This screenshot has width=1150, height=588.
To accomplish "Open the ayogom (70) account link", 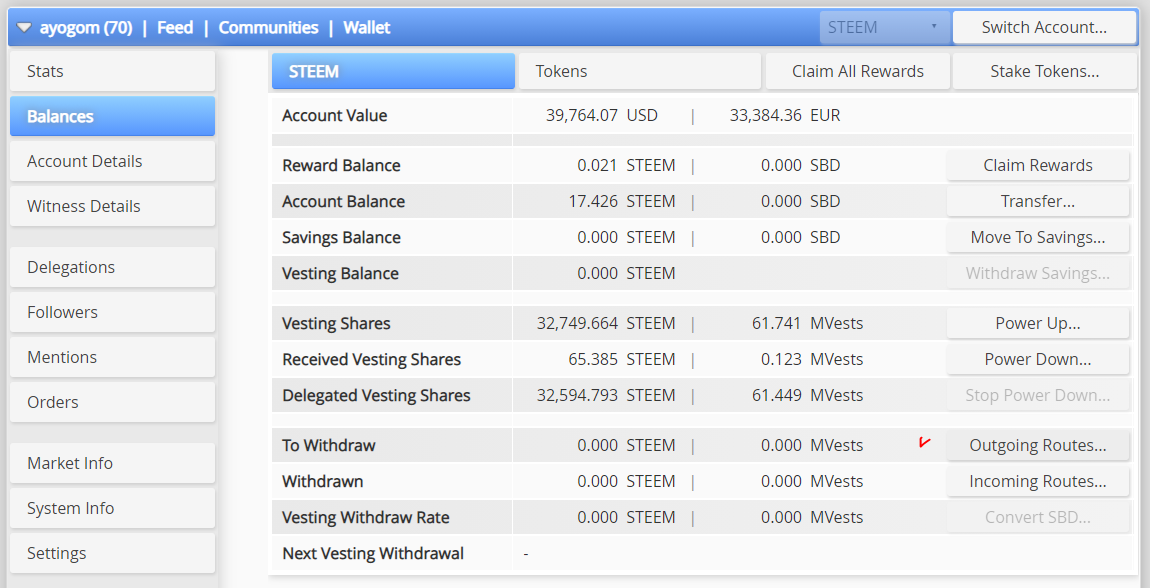I will point(86,28).
